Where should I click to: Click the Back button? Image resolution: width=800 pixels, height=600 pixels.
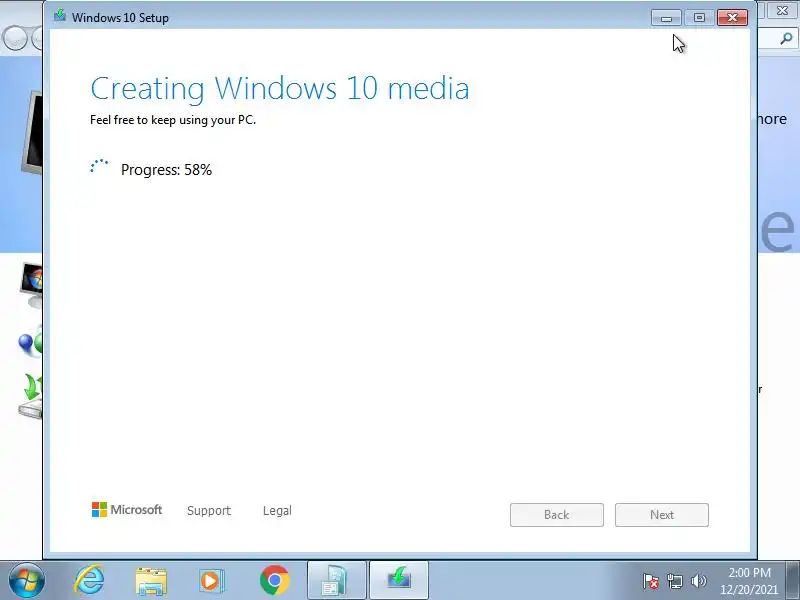coord(557,515)
